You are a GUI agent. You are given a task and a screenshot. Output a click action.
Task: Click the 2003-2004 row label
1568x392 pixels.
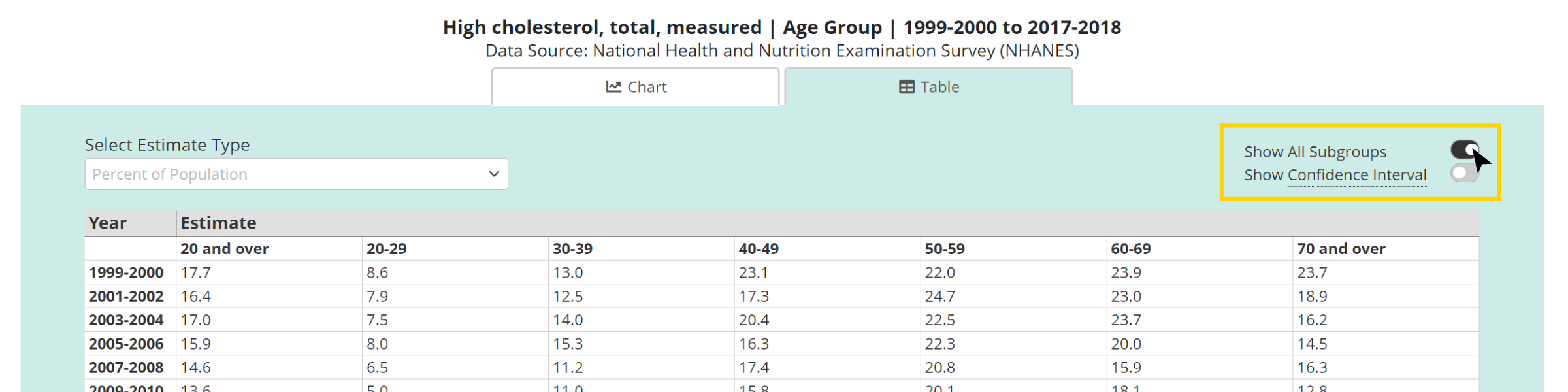click(x=126, y=320)
